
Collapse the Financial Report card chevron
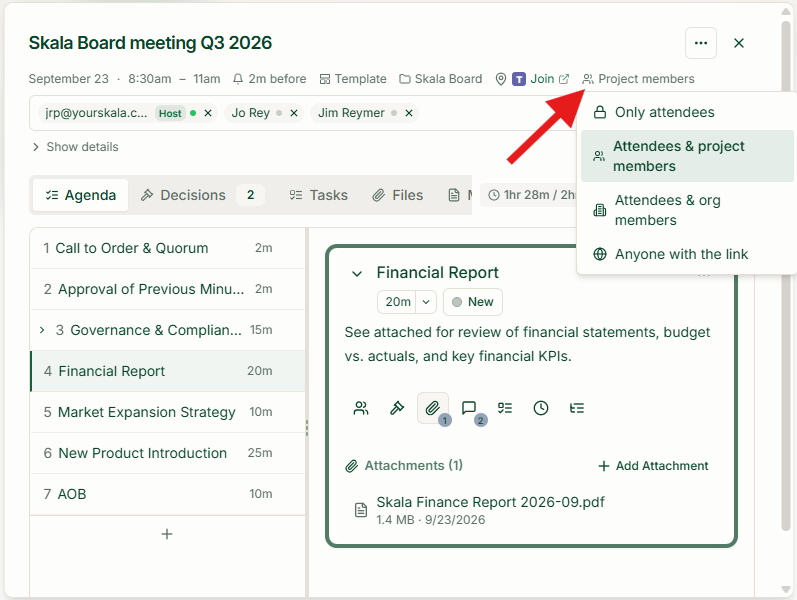click(x=357, y=274)
